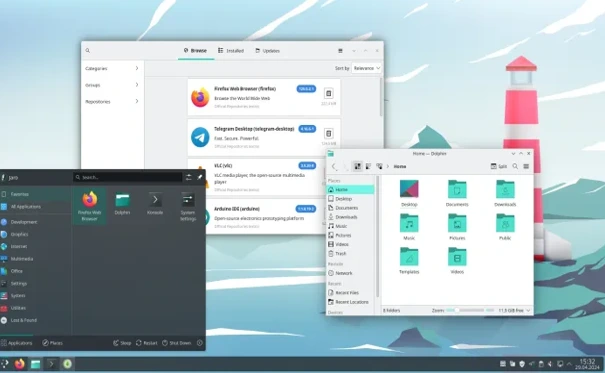Screen dimensions: 605x373
Task: Open the Multimedia category in the launcher
Action: [x=35, y=258]
